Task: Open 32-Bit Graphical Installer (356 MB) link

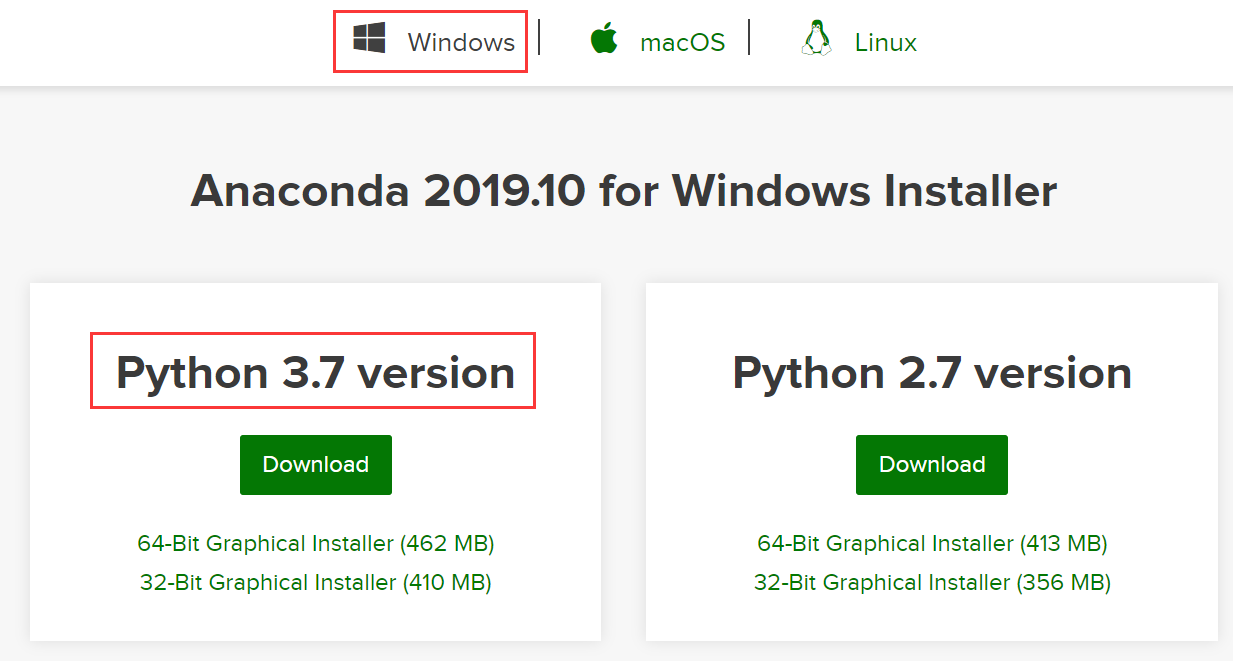Action: coord(932,581)
